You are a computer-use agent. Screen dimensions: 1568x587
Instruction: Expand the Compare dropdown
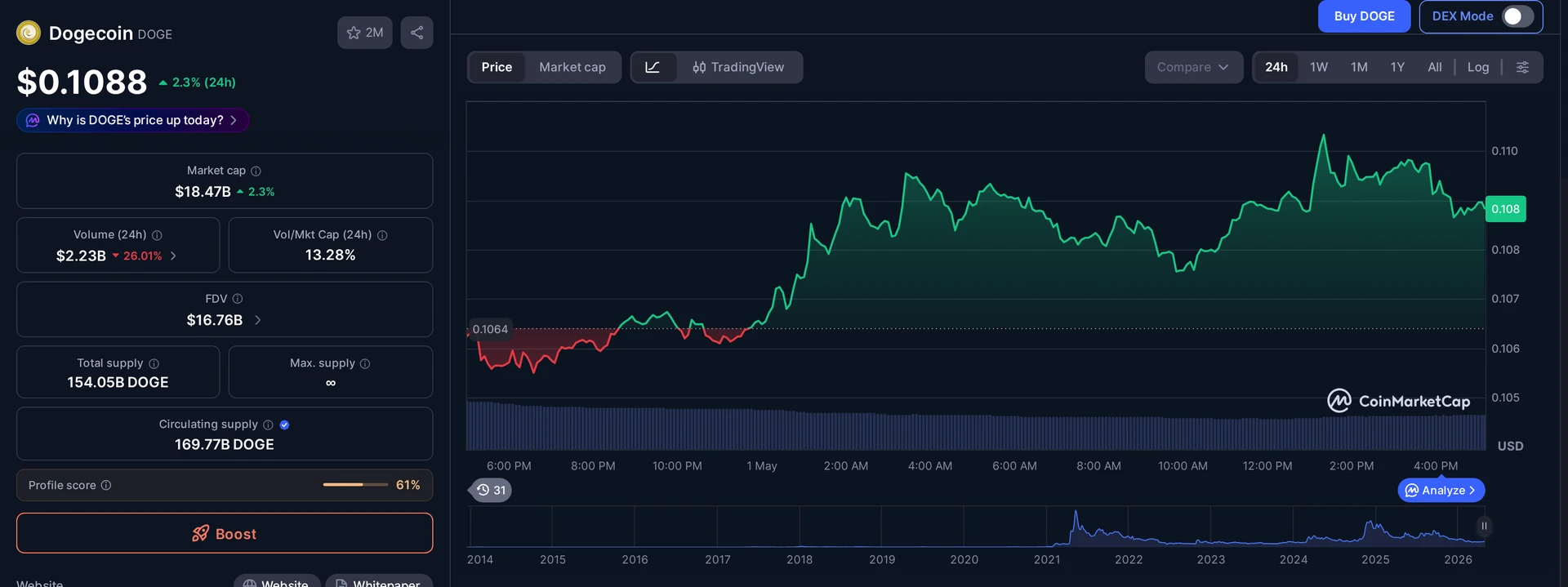(1193, 67)
